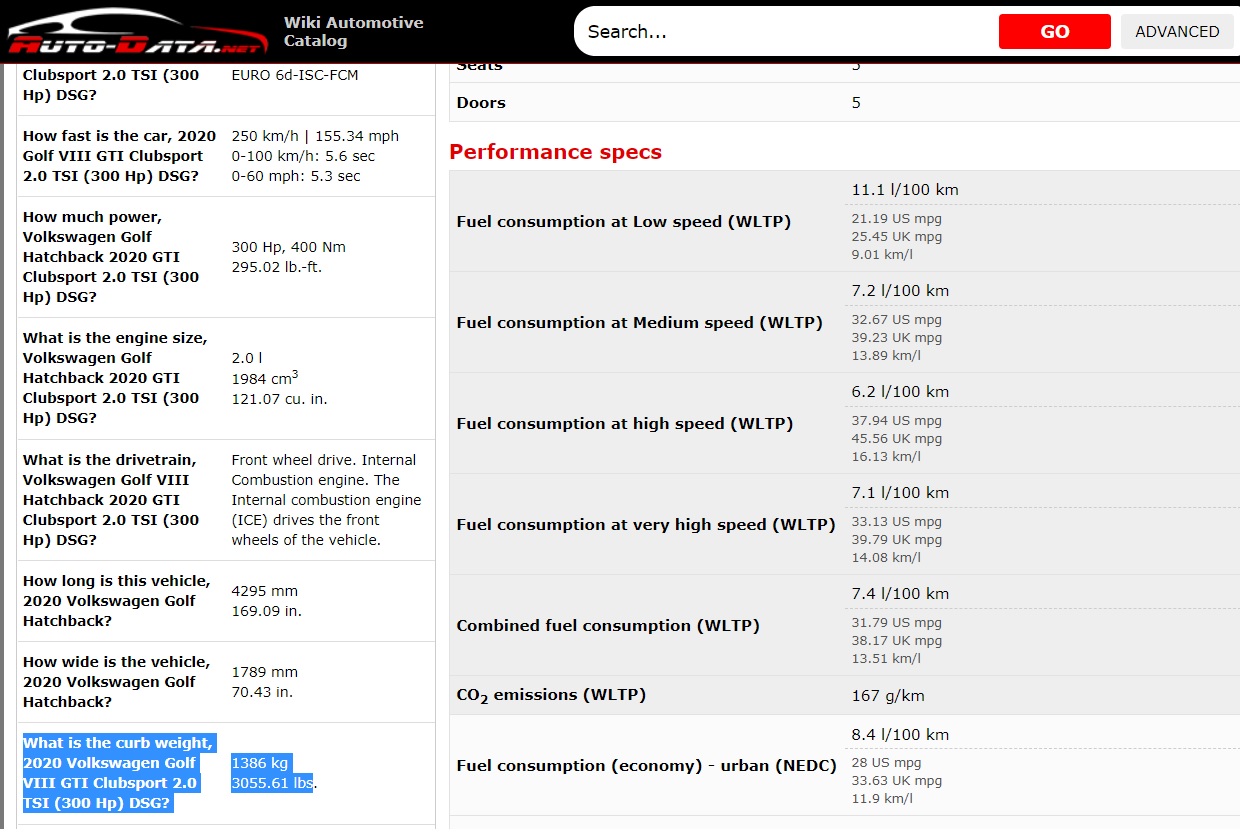Click the Doors row label
Viewport: 1240px width, 836px height.
(481, 103)
